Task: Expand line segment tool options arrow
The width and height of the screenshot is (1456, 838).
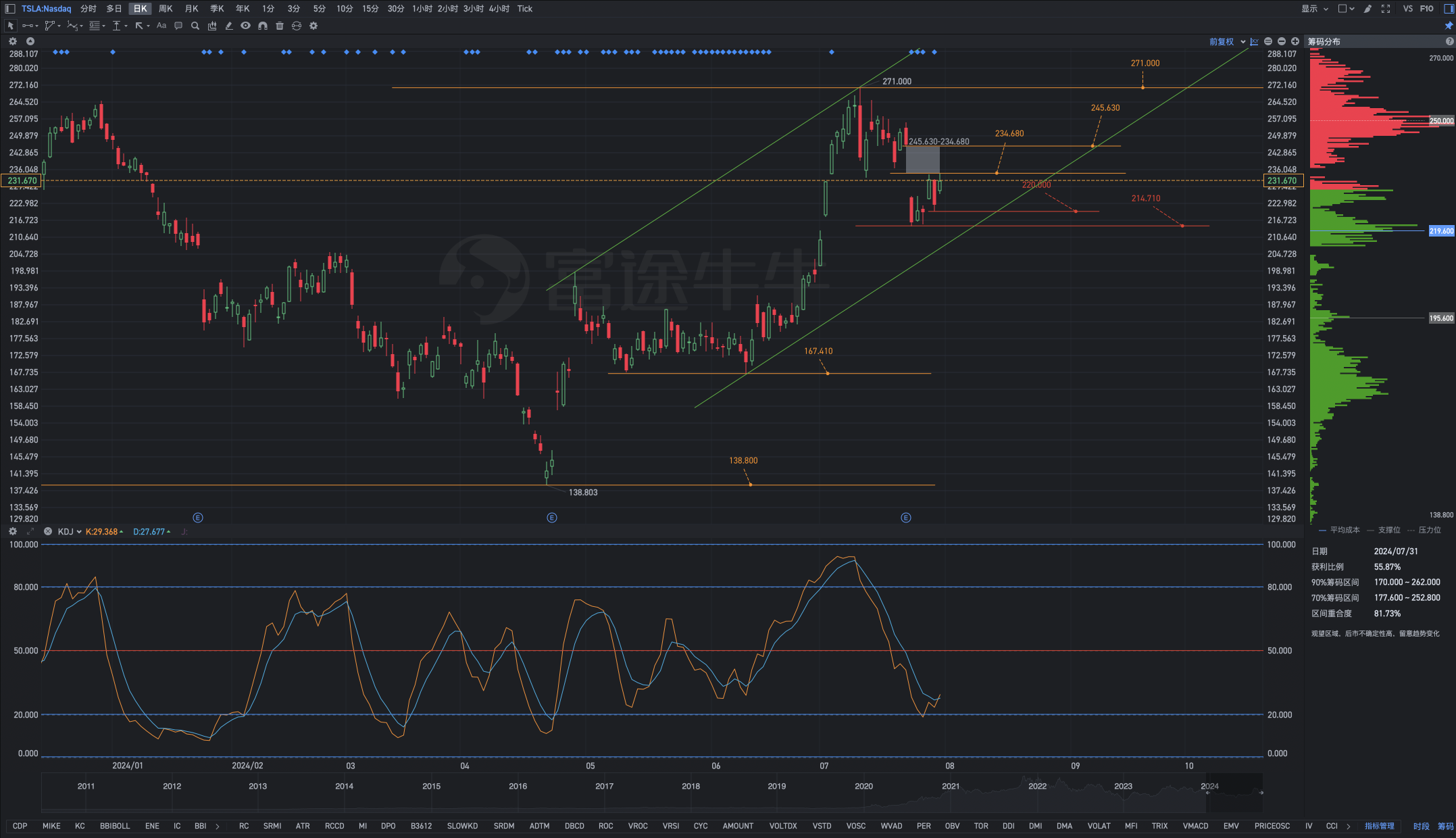Action: 36,26
